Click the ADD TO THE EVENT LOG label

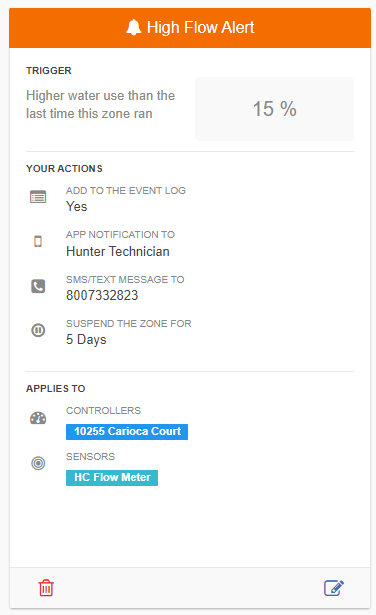[x=126, y=191]
